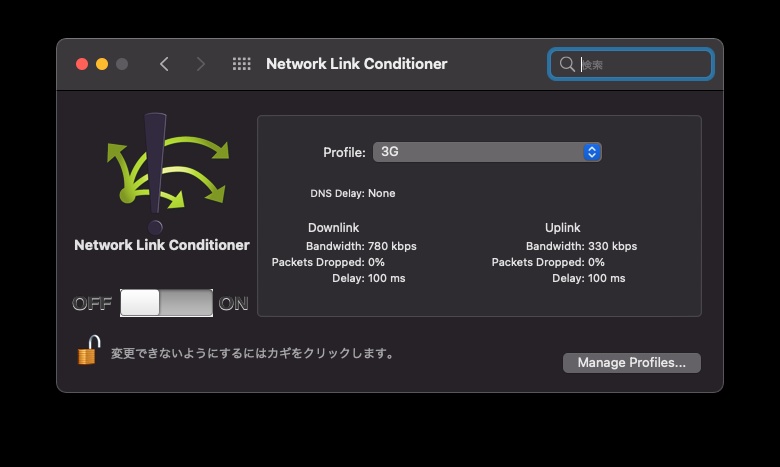The image size is (780, 467).
Task: Click the OFF label beside the switch
Action: pyautogui.click(x=92, y=303)
